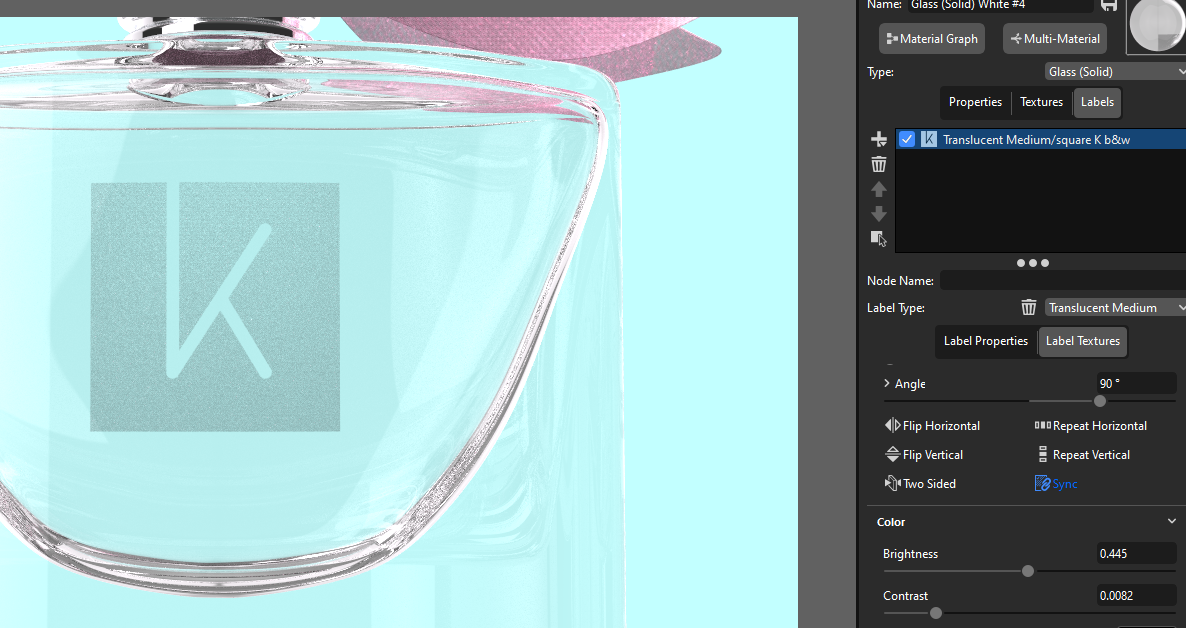Screen dimensions: 1186x628
Task: Save the material using the disk icon
Action: (x=1109, y=6)
